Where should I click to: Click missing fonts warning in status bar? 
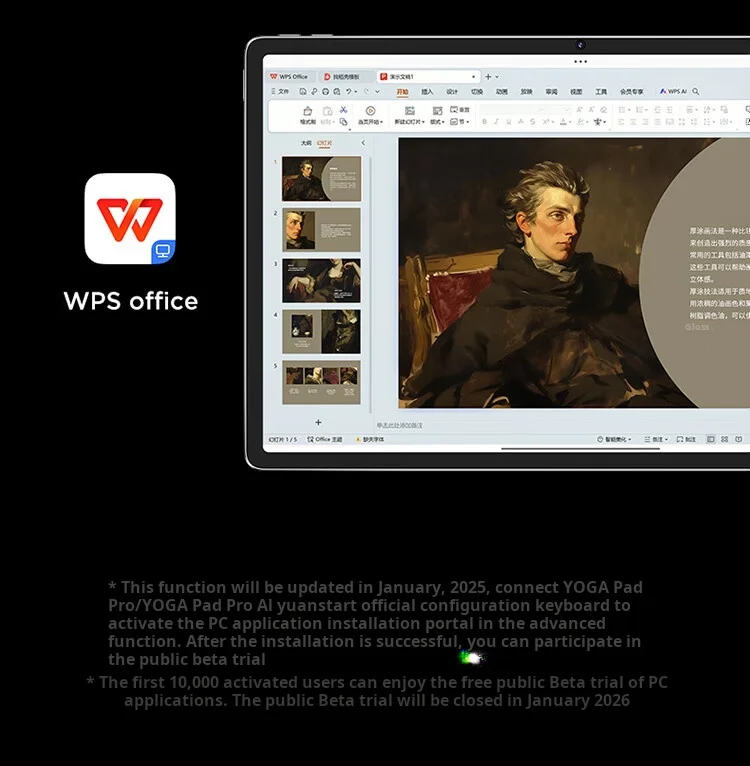pyautogui.click(x=370, y=439)
